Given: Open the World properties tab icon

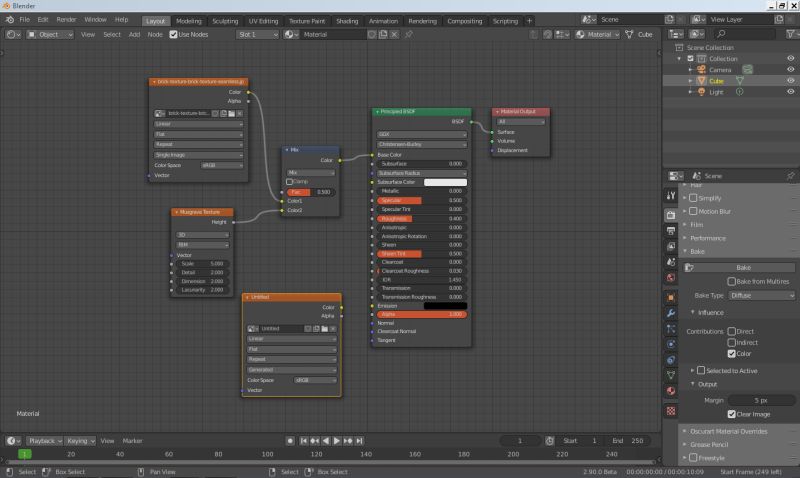Looking at the screenshot, I should tap(671, 278).
